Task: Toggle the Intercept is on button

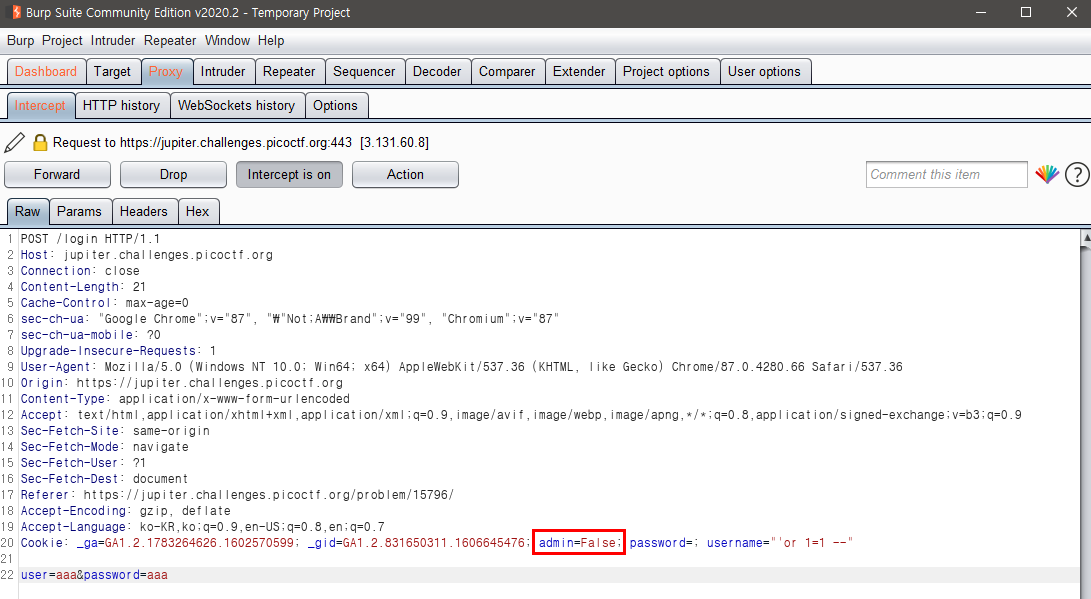Action: click(289, 175)
